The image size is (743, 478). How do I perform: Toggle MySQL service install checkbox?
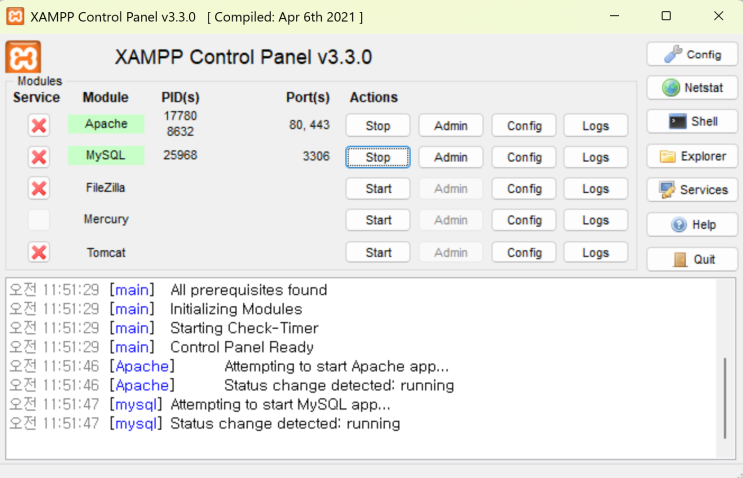pyautogui.click(x=39, y=157)
